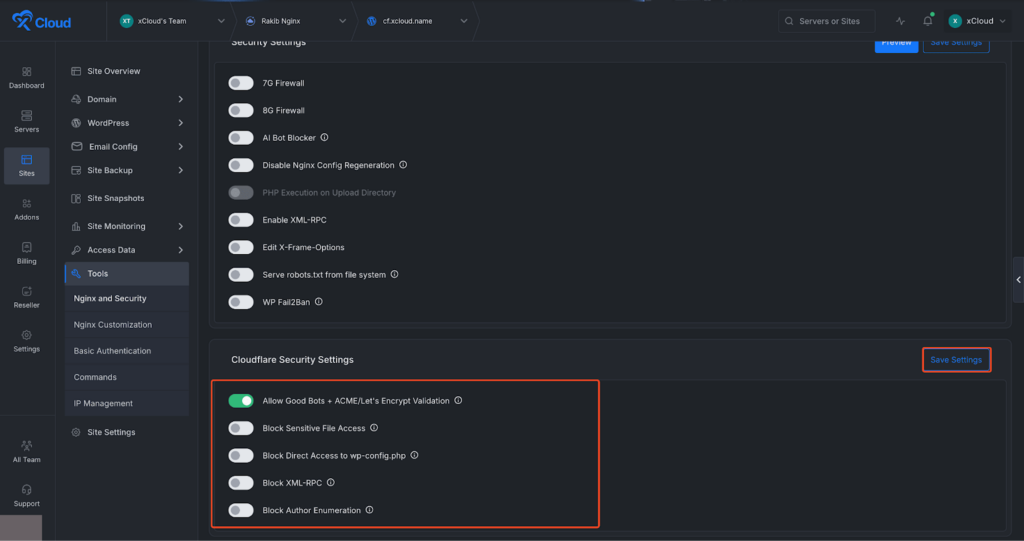
Task: Click the Servers or Sites search field
Action: tap(827, 21)
